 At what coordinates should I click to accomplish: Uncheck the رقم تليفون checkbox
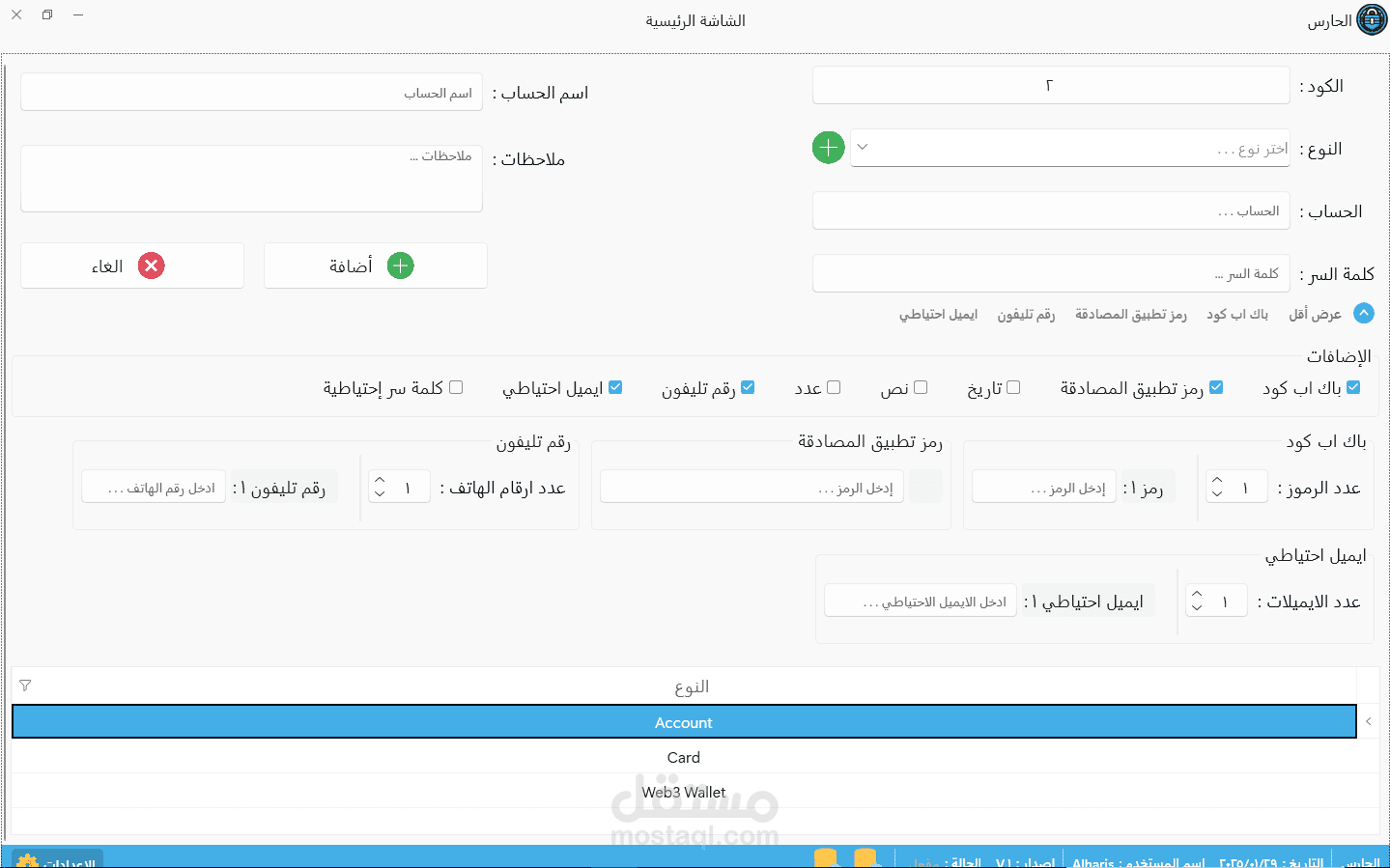pyautogui.click(x=748, y=387)
